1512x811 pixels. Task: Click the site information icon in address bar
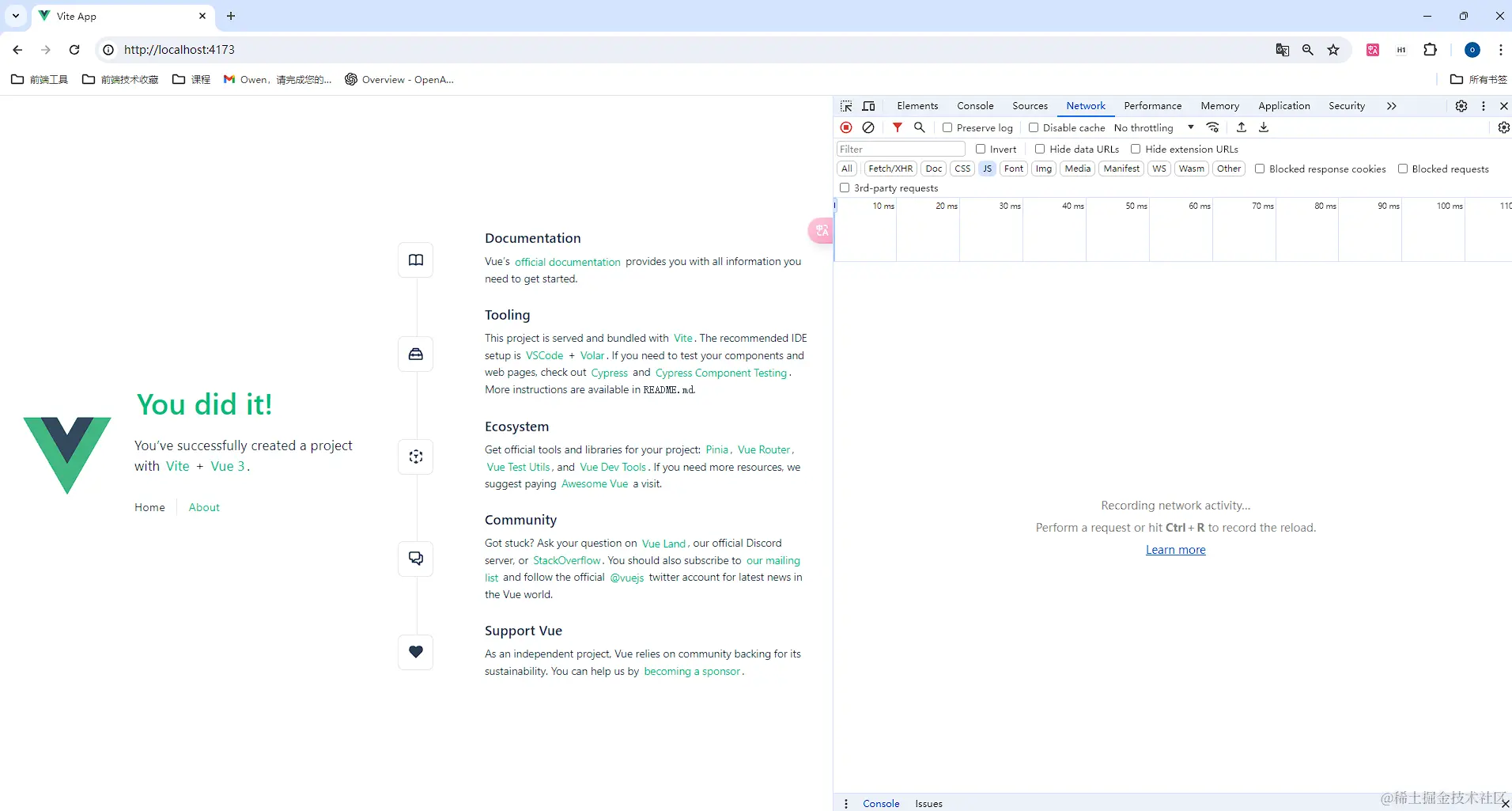coord(108,50)
